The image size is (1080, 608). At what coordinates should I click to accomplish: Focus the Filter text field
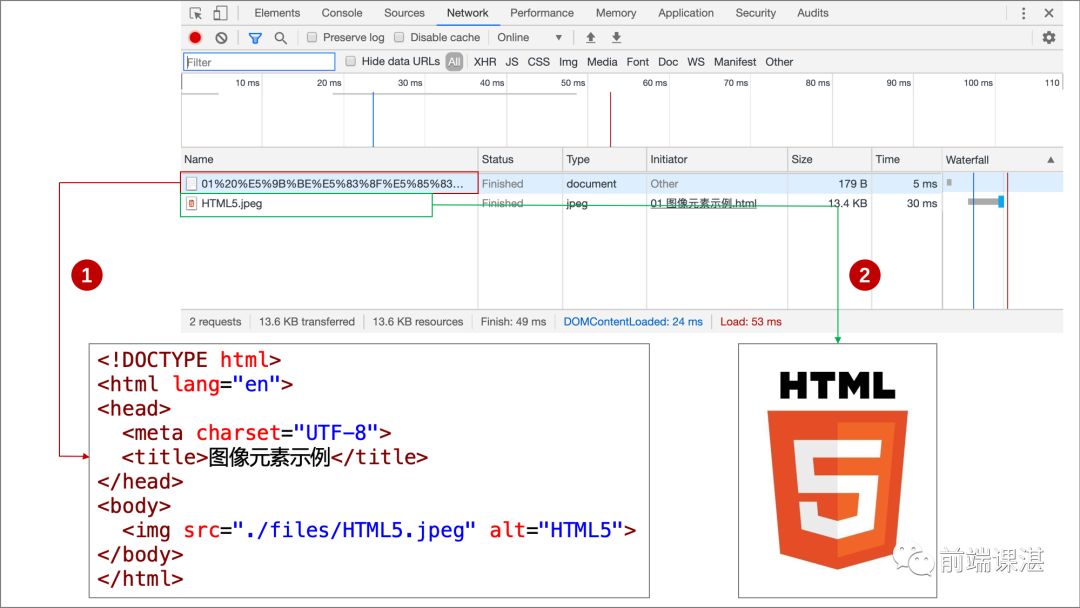coord(259,62)
